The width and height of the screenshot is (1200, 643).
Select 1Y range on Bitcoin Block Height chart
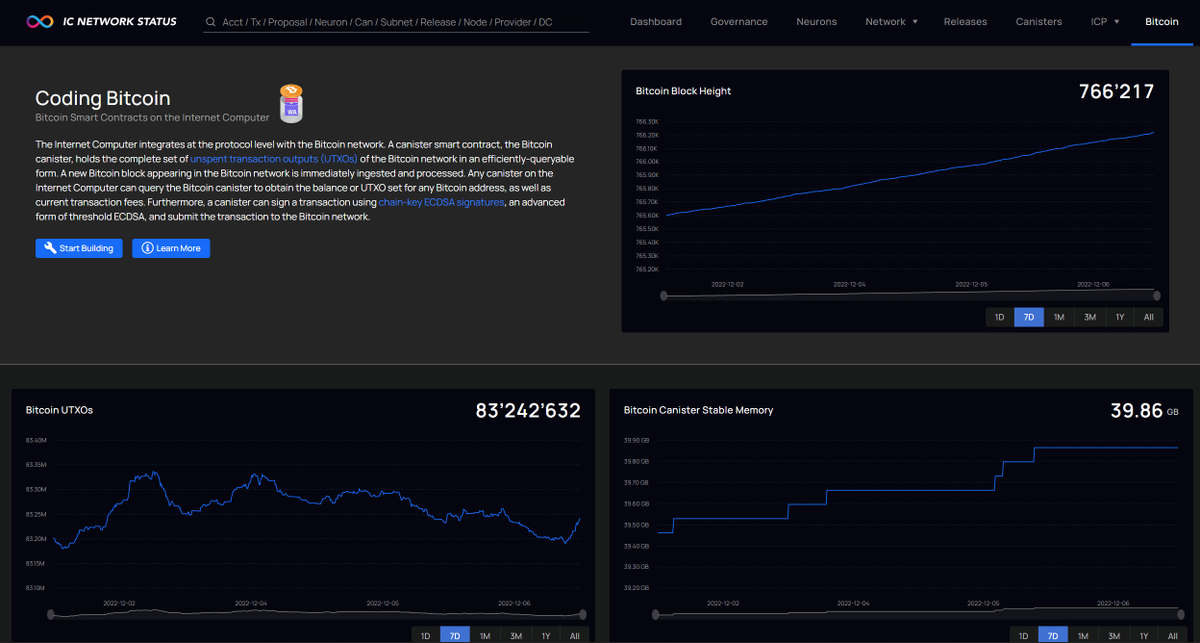point(1120,317)
